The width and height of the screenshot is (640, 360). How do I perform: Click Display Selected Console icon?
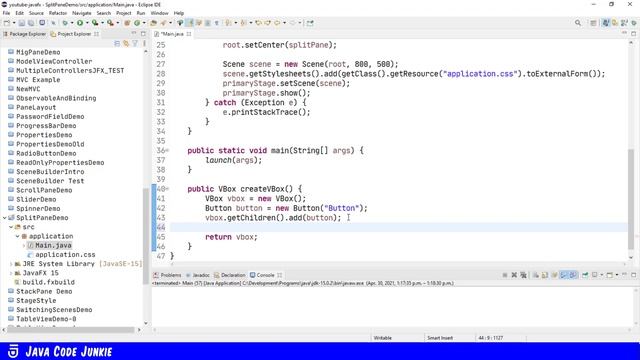(x=595, y=275)
